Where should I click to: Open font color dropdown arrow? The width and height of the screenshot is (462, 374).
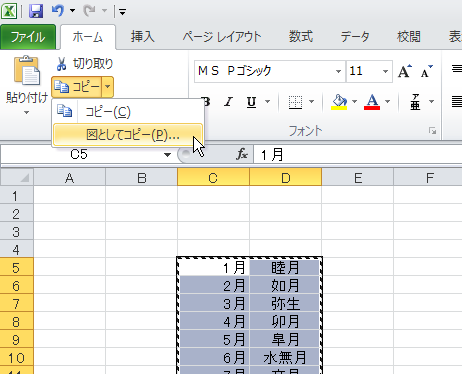[387, 101]
